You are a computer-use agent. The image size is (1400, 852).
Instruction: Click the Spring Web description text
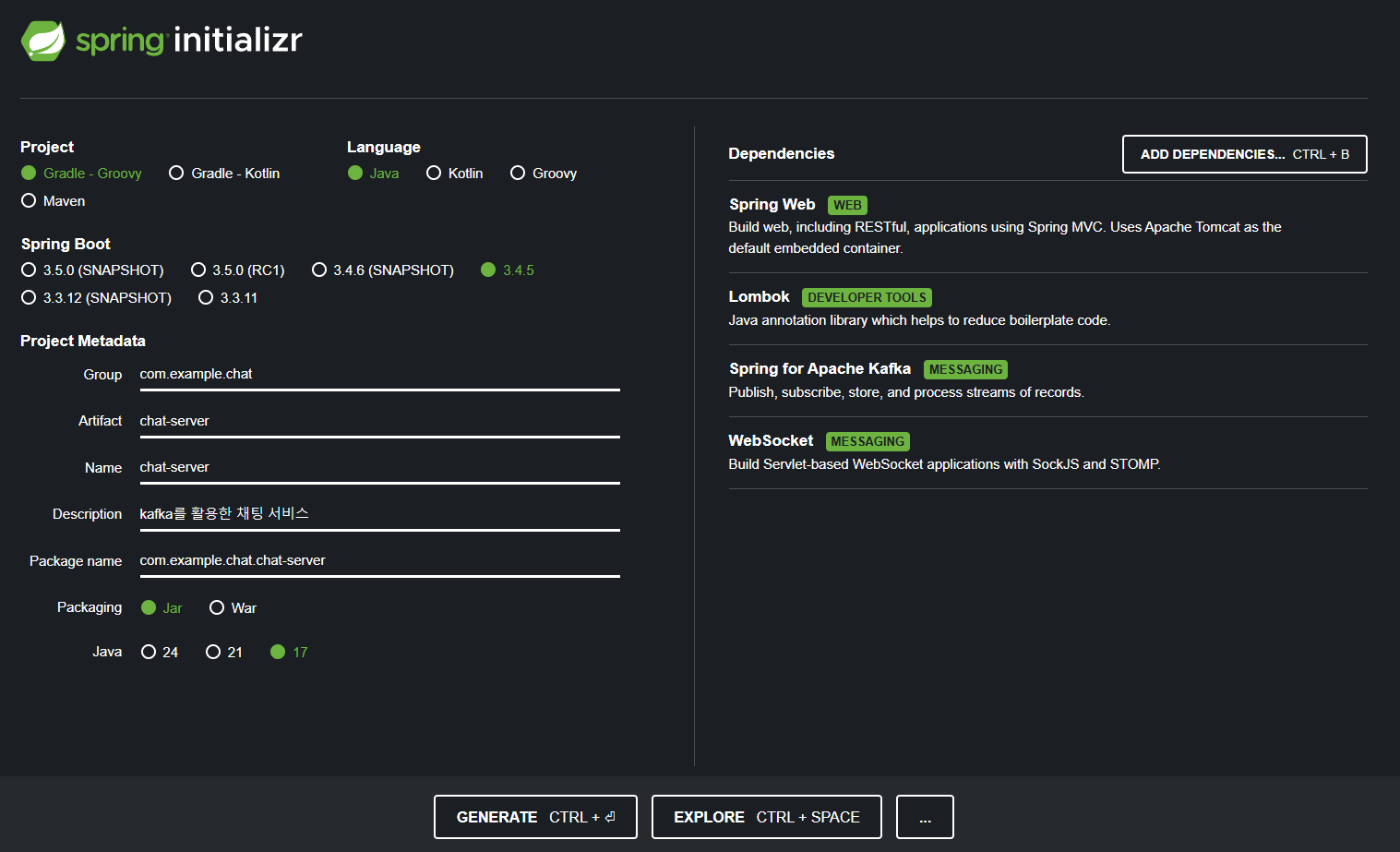(1005, 237)
